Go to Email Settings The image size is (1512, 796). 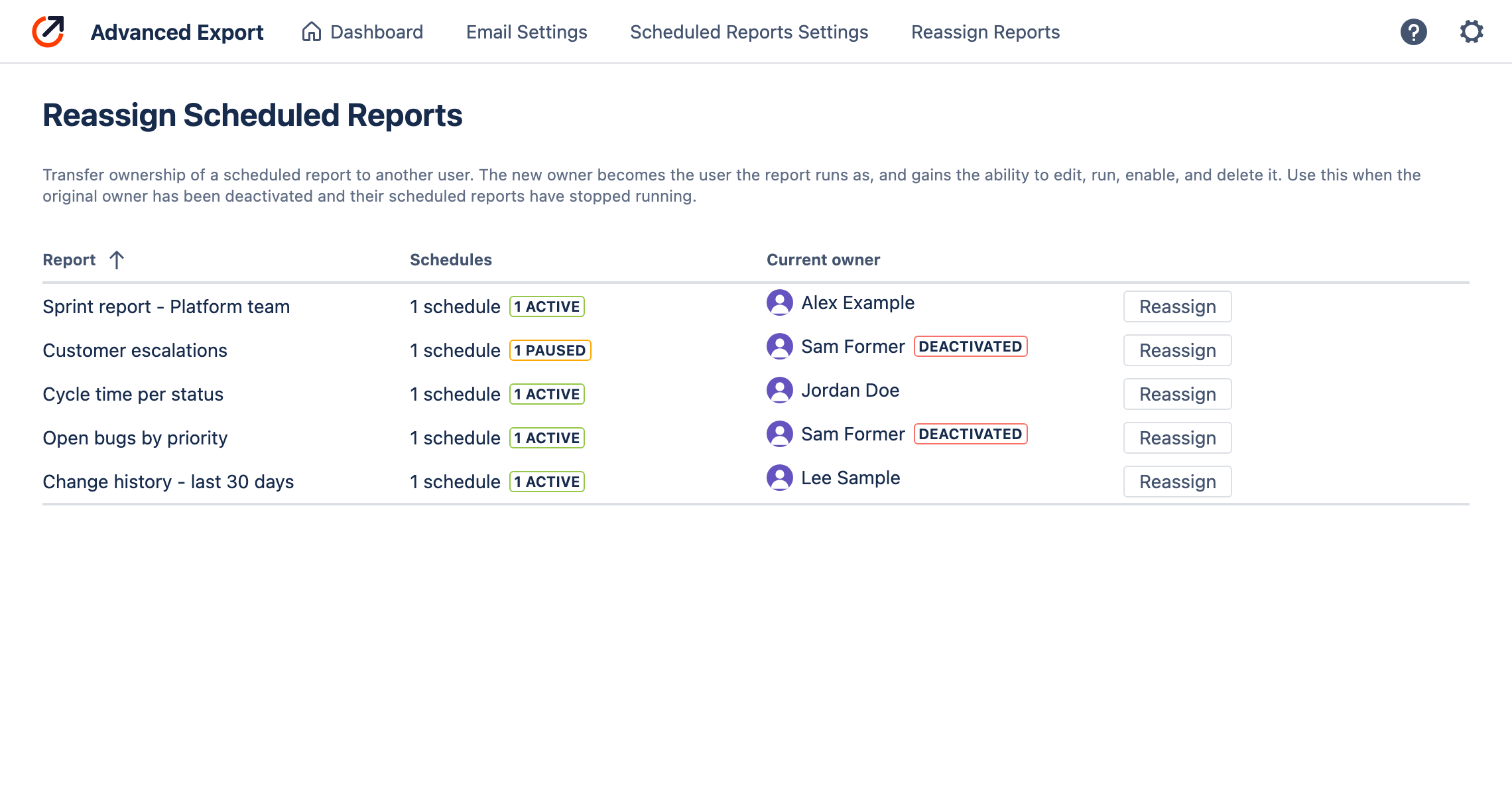tap(527, 32)
